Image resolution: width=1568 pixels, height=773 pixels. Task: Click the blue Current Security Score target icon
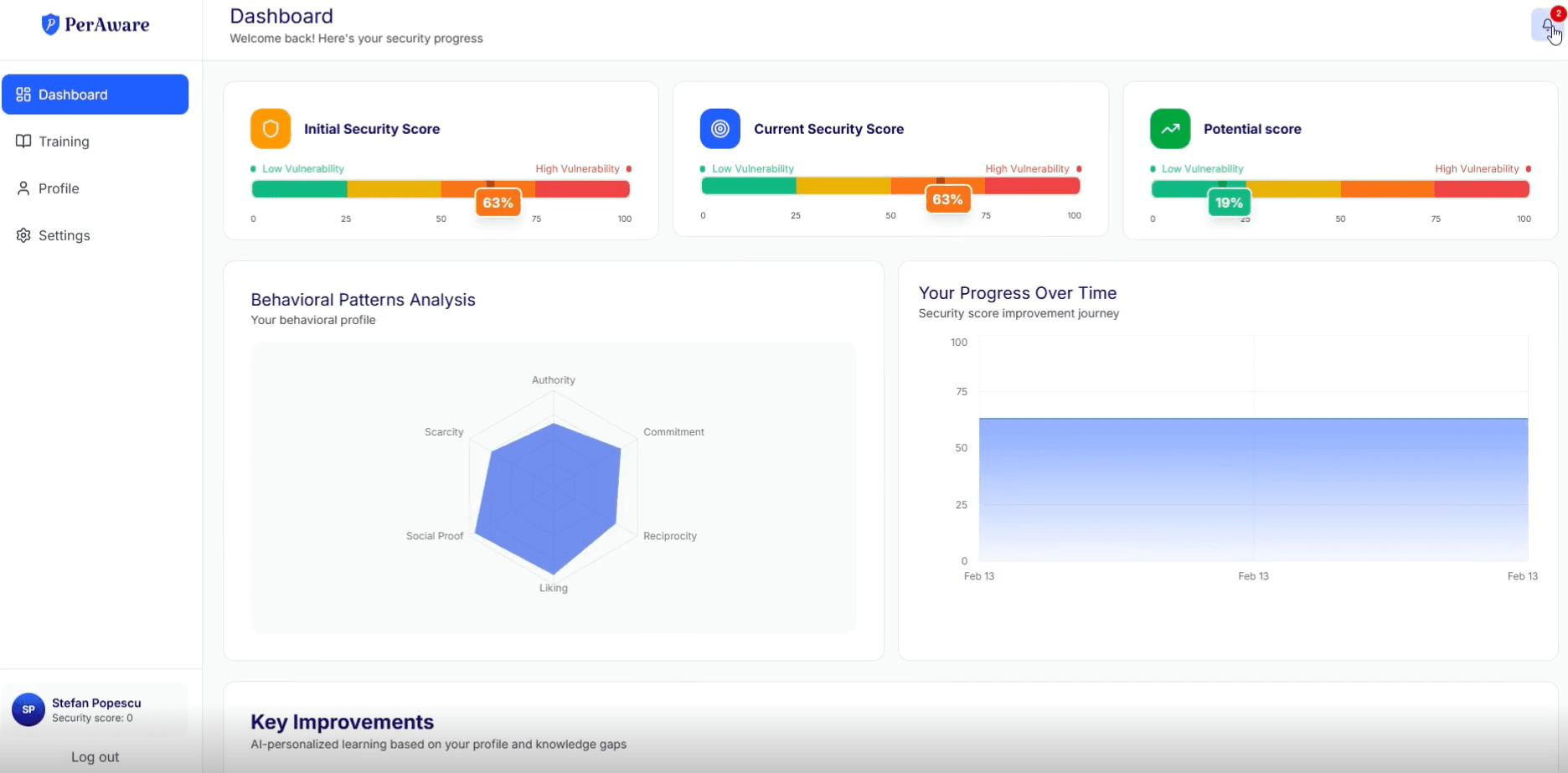pyautogui.click(x=720, y=129)
